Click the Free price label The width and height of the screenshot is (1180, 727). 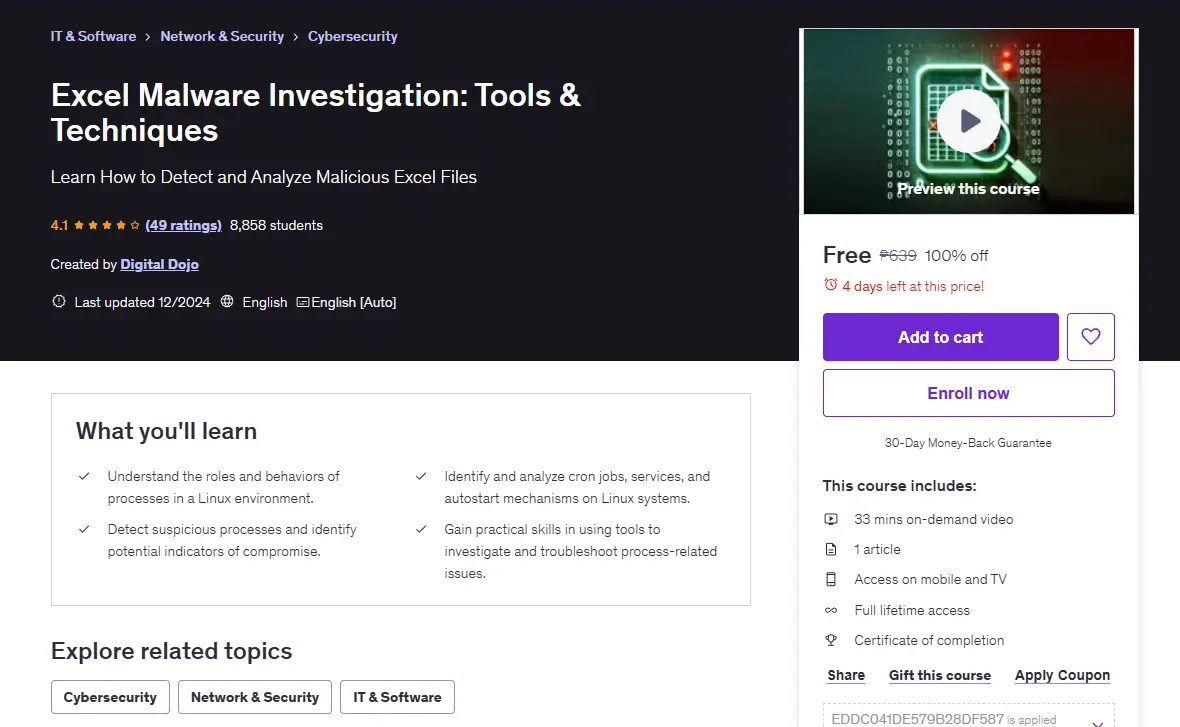click(847, 255)
